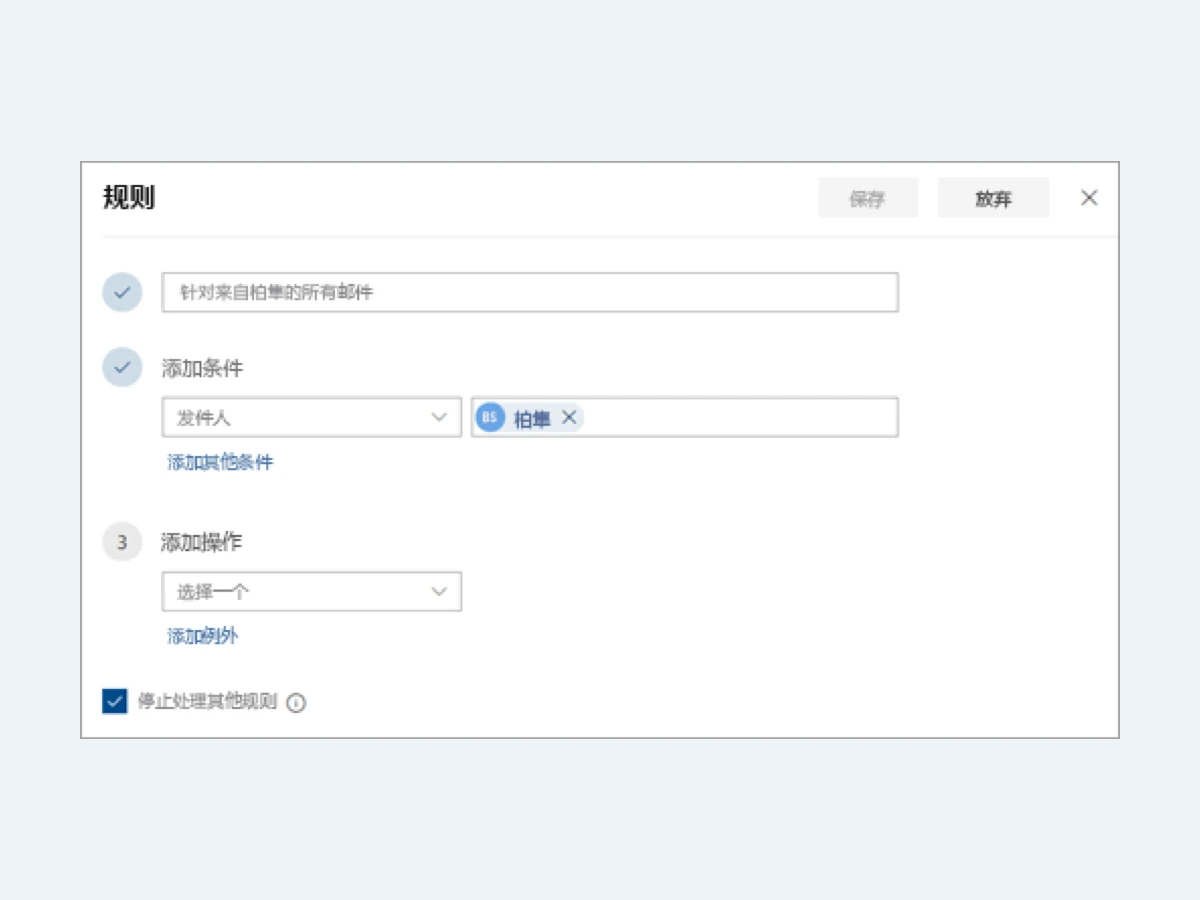Click the rule name input field
The width and height of the screenshot is (1200, 900).
tap(530, 292)
